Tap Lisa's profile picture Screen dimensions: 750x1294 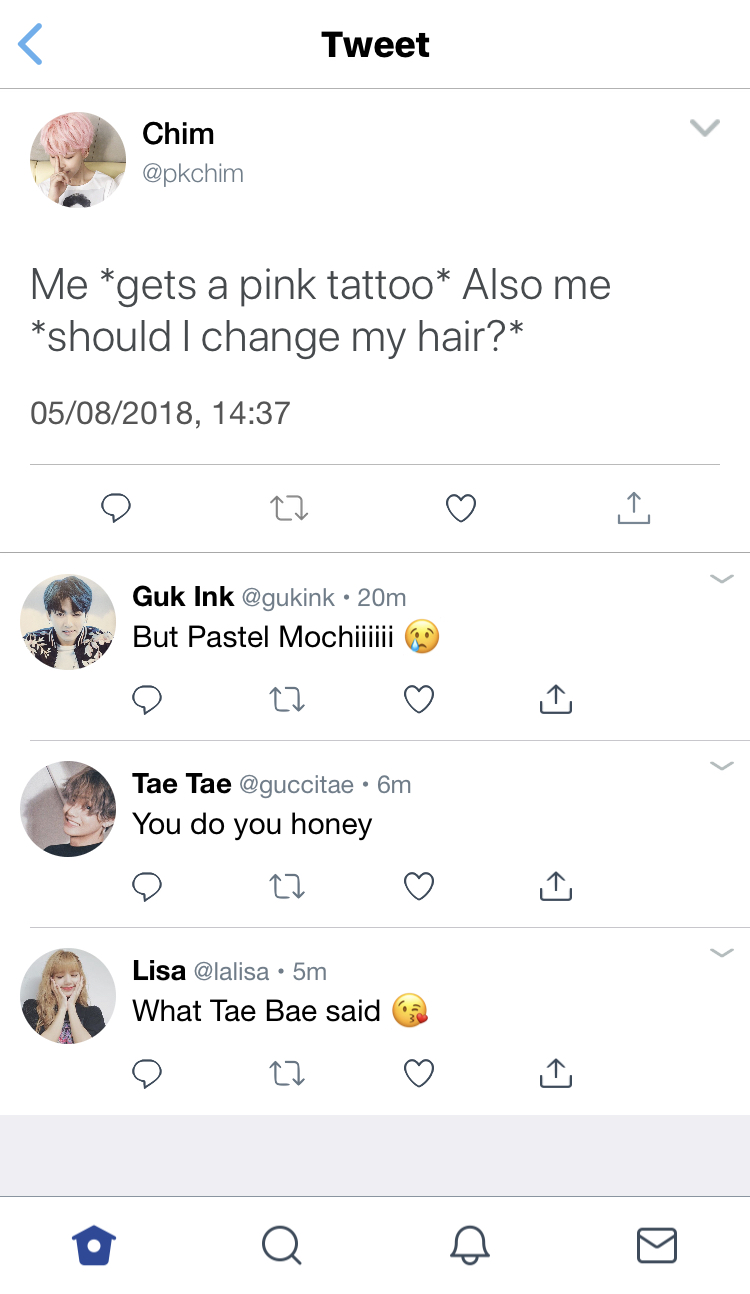click(68, 996)
